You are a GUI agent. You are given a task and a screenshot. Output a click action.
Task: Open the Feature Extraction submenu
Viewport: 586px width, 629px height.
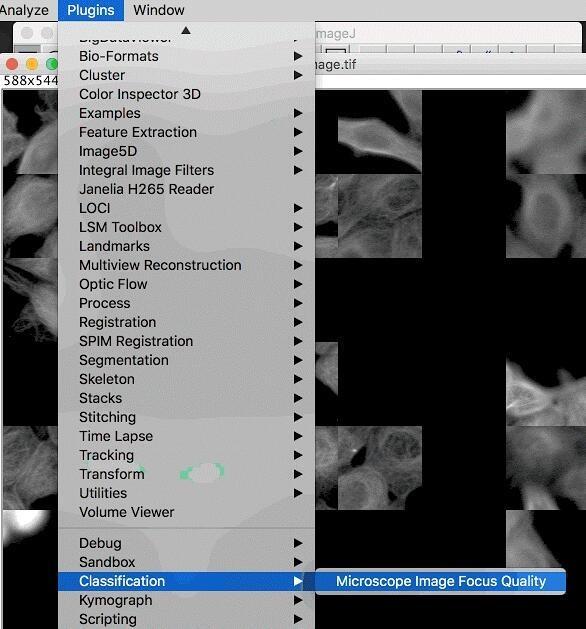pyautogui.click(x=186, y=132)
